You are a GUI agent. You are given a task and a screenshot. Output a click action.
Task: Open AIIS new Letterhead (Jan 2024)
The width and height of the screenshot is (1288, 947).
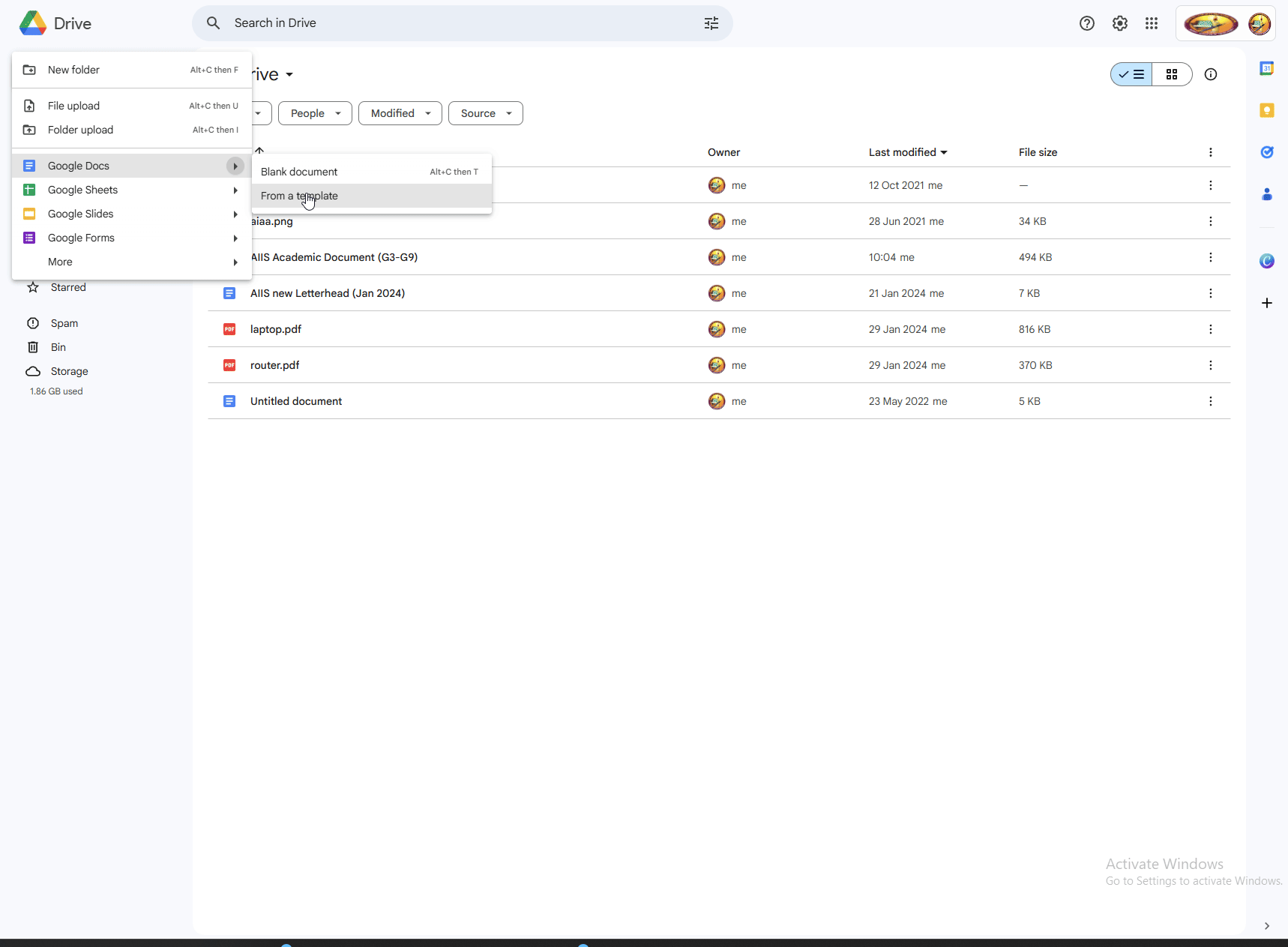(328, 293)
